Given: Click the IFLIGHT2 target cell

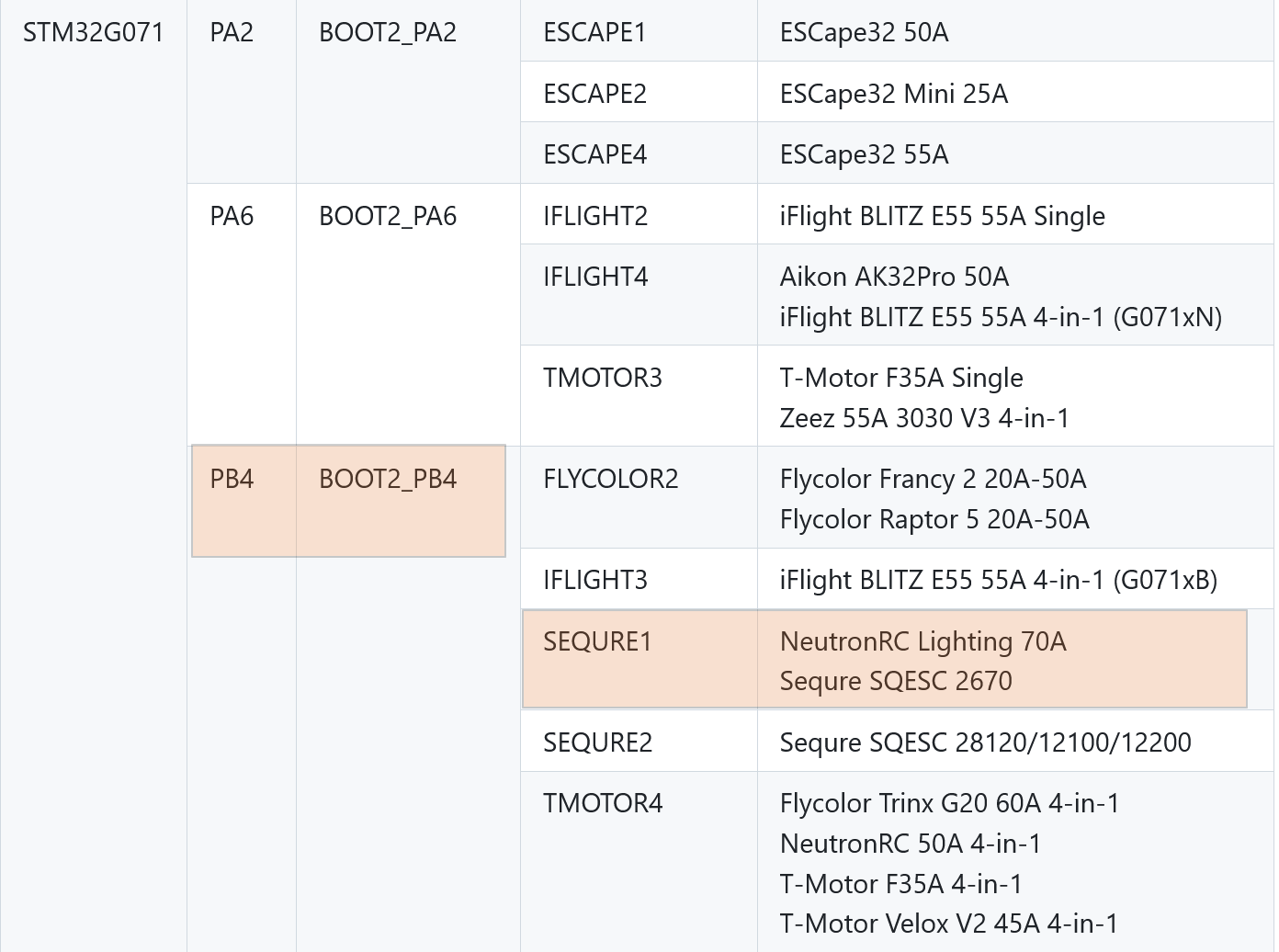Looking at the screenshot, I should (639, 214).
